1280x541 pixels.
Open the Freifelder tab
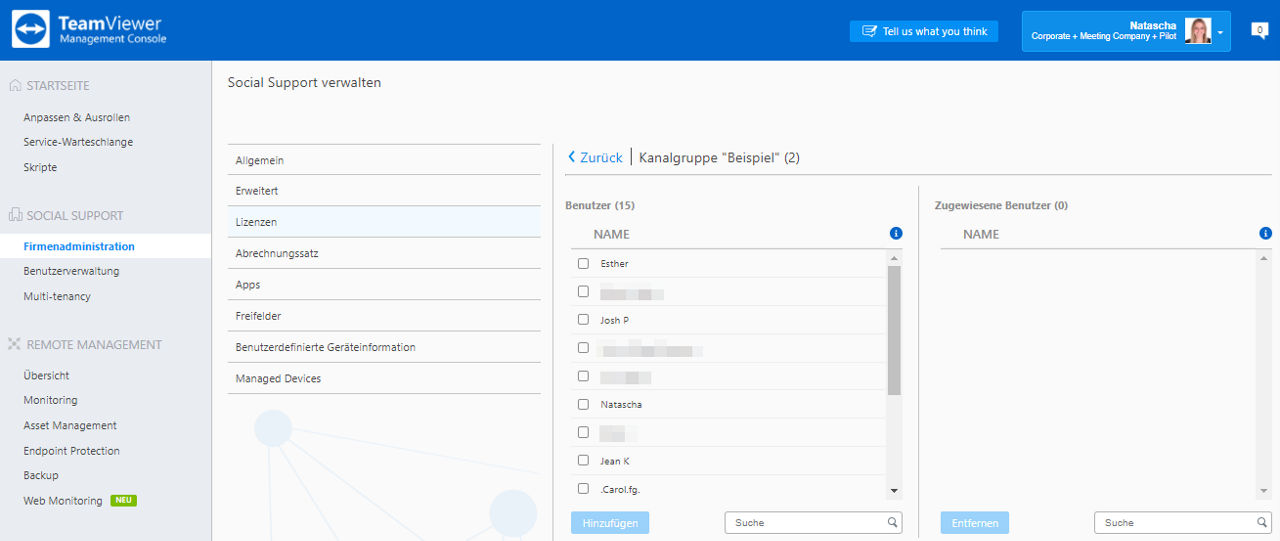384,315
